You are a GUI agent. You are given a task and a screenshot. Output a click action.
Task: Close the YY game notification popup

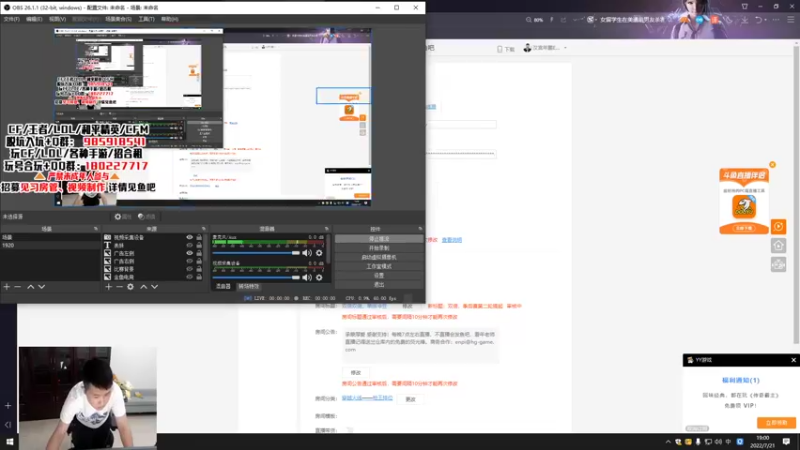793,360
